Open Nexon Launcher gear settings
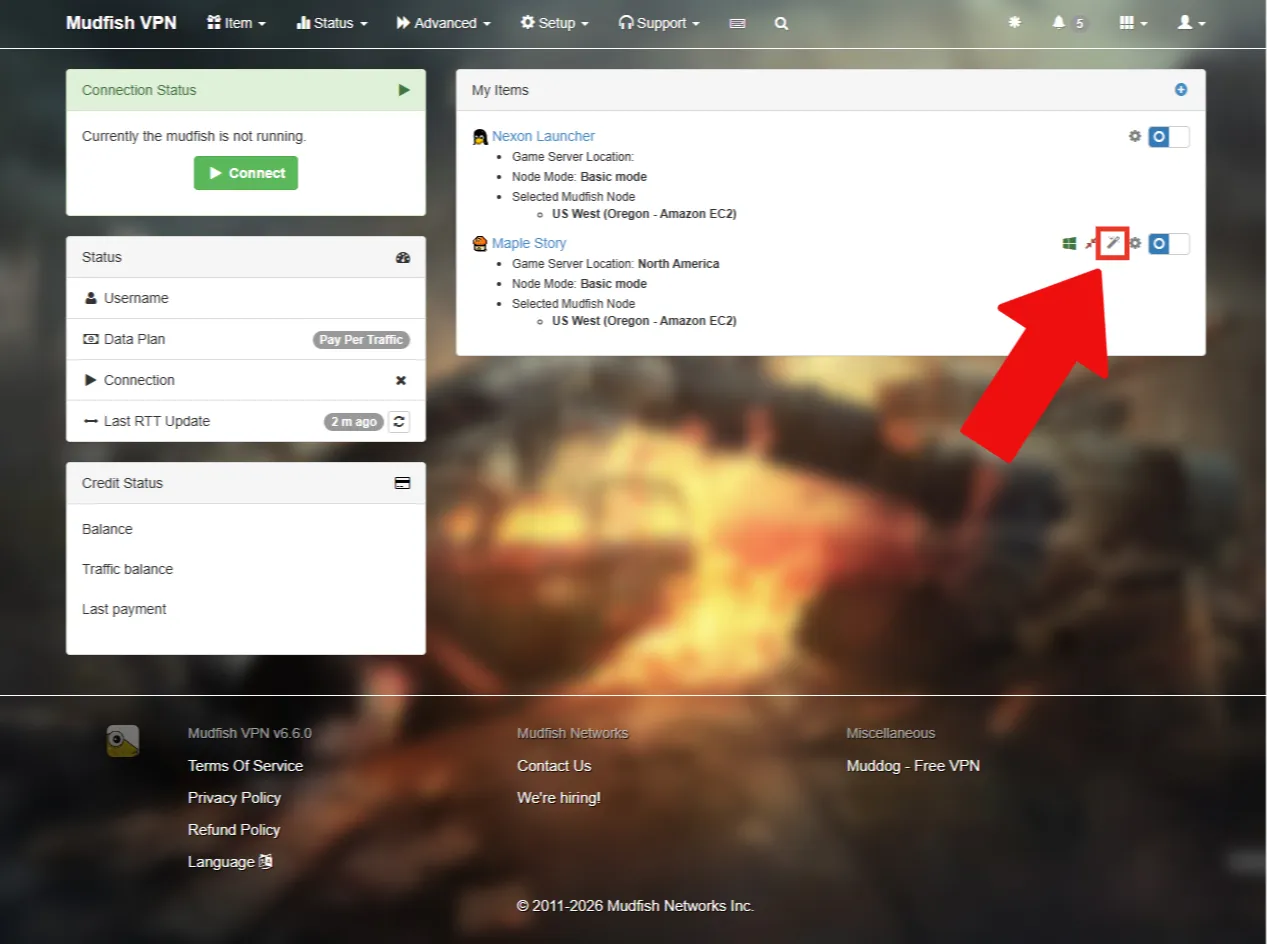1267x944 pixels. (1134, 136)
